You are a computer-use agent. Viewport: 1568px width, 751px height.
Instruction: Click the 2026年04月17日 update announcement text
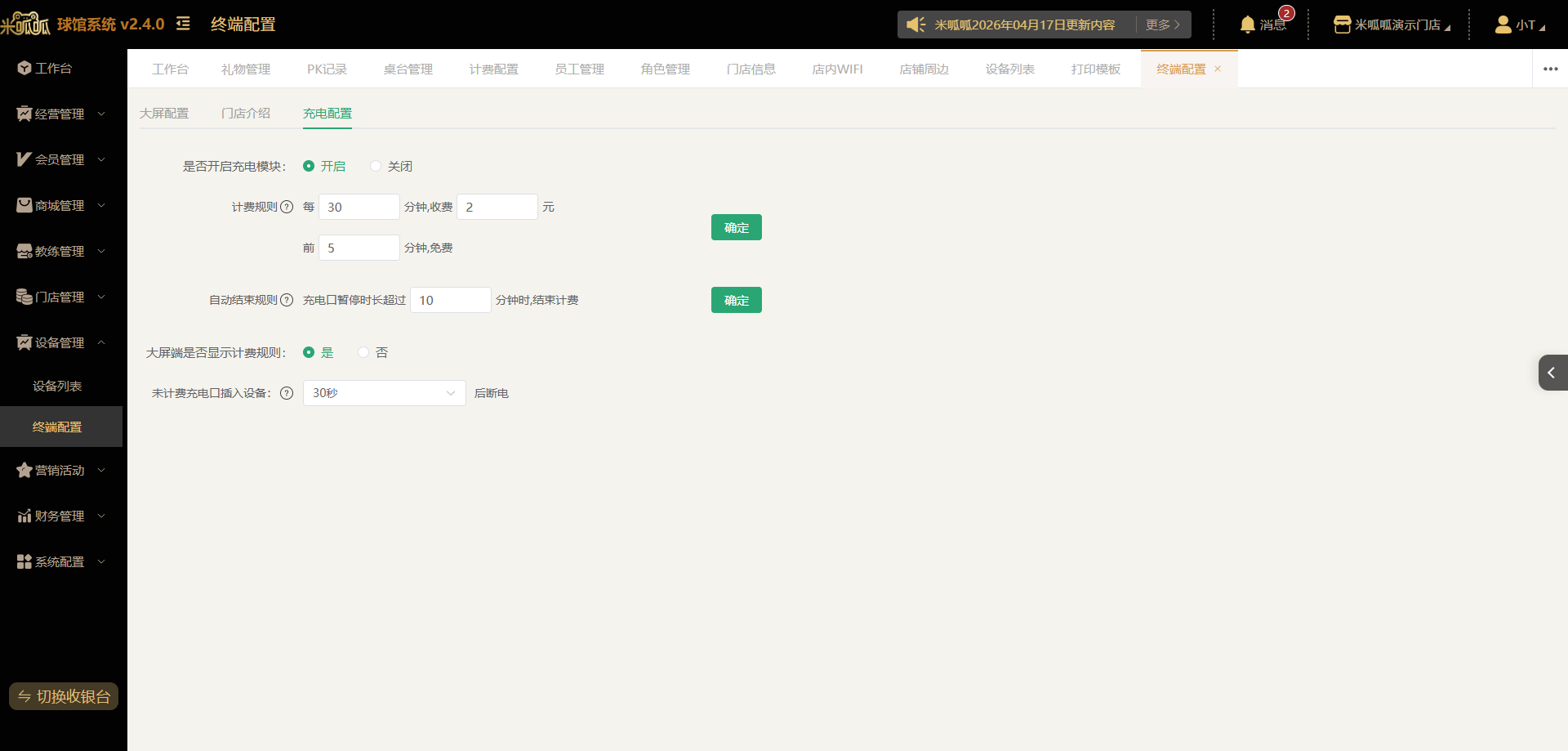pyautogui.click(x=1025, y=25)
